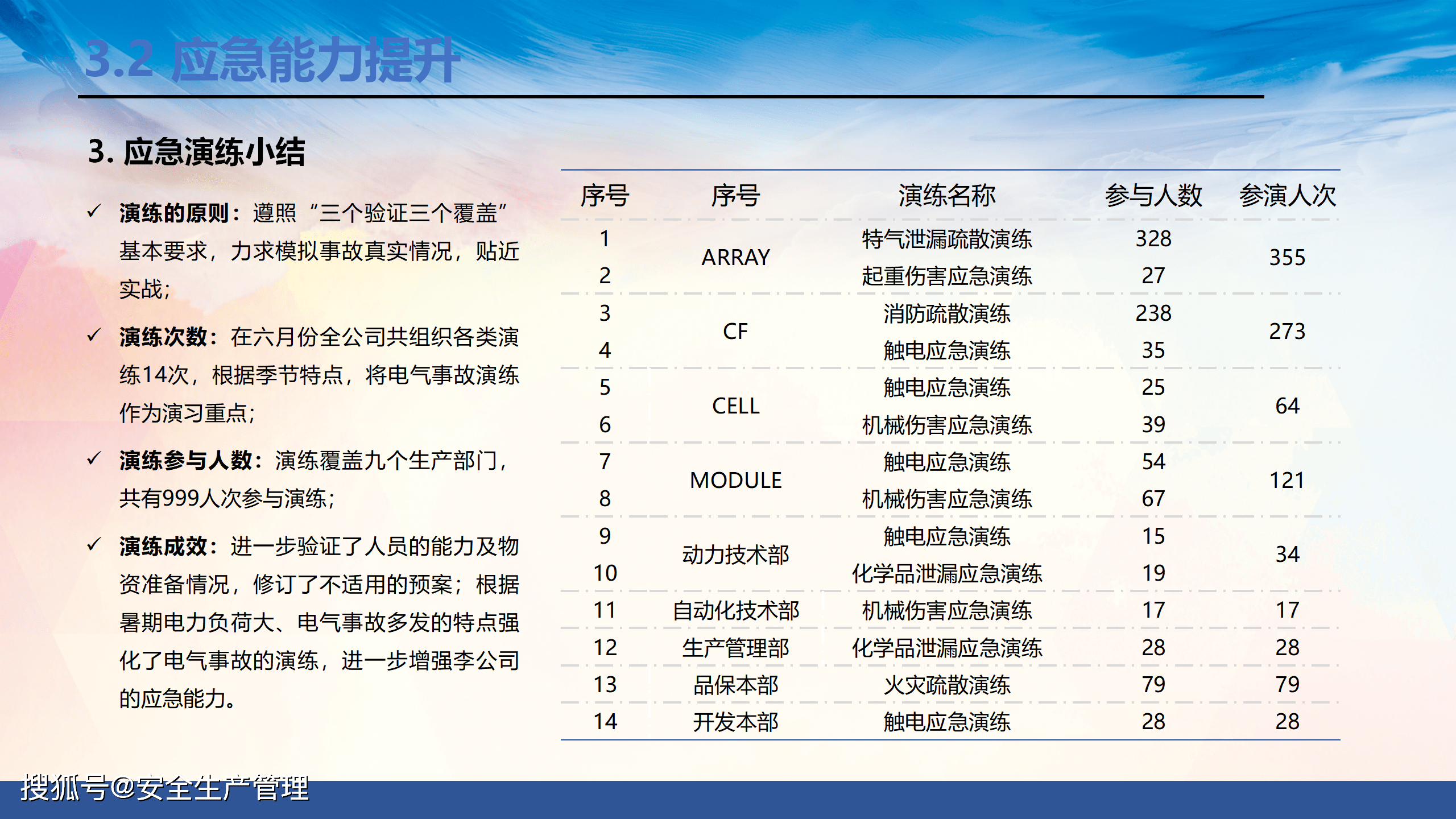Select the CELL department cell

pyautogui.click(x=735, y=407)
